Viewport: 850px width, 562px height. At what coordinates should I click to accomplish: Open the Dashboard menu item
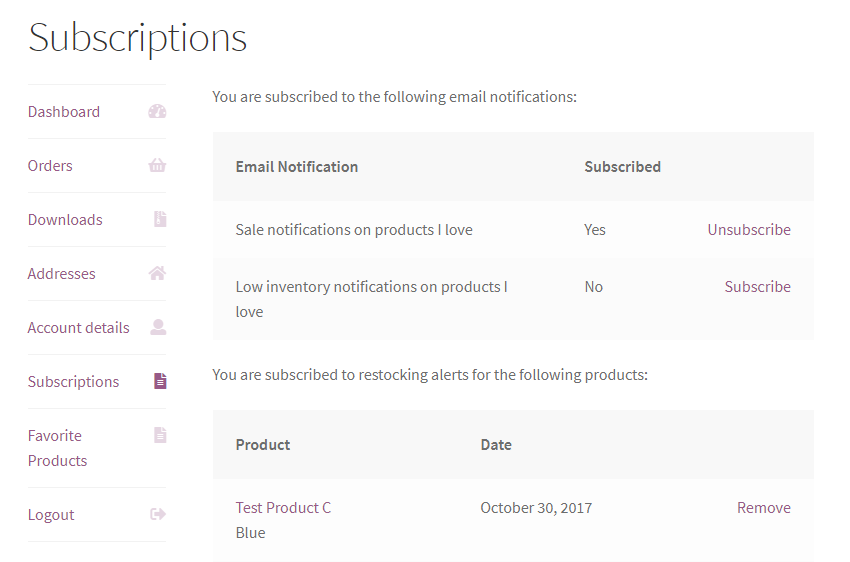[x=64, y=112]
